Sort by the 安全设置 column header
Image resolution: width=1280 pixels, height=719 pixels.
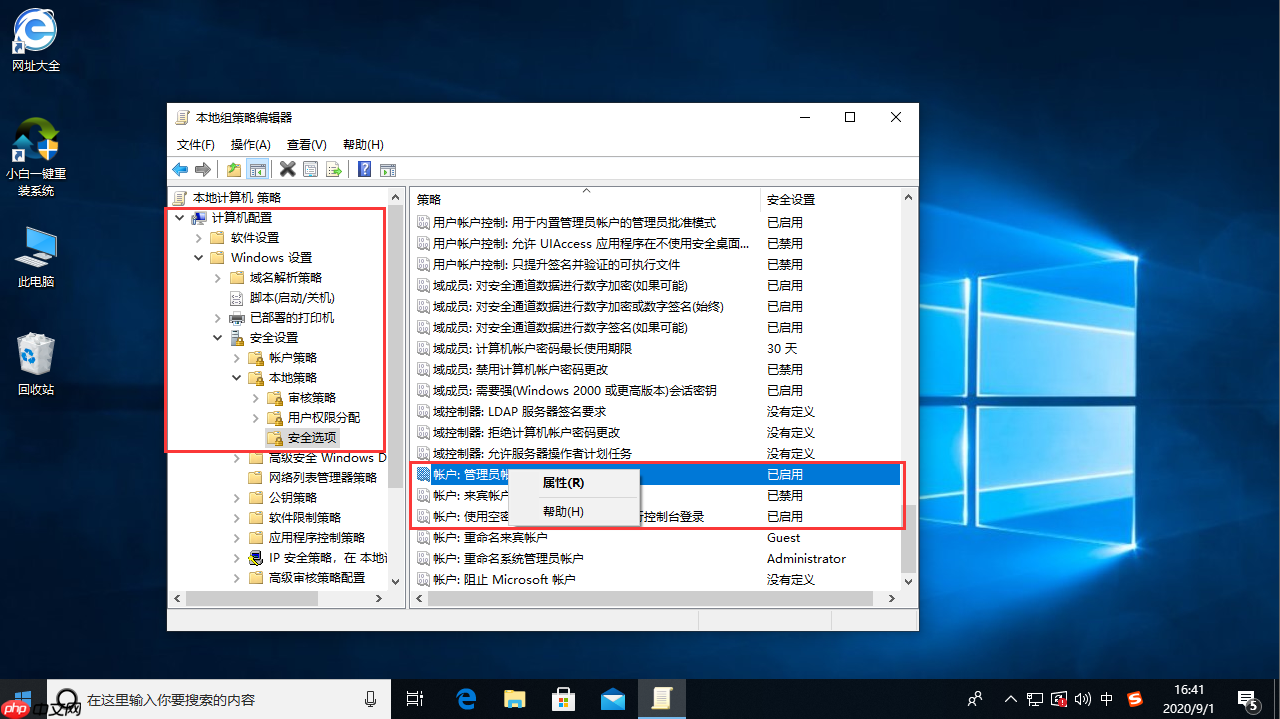[830, 200]
